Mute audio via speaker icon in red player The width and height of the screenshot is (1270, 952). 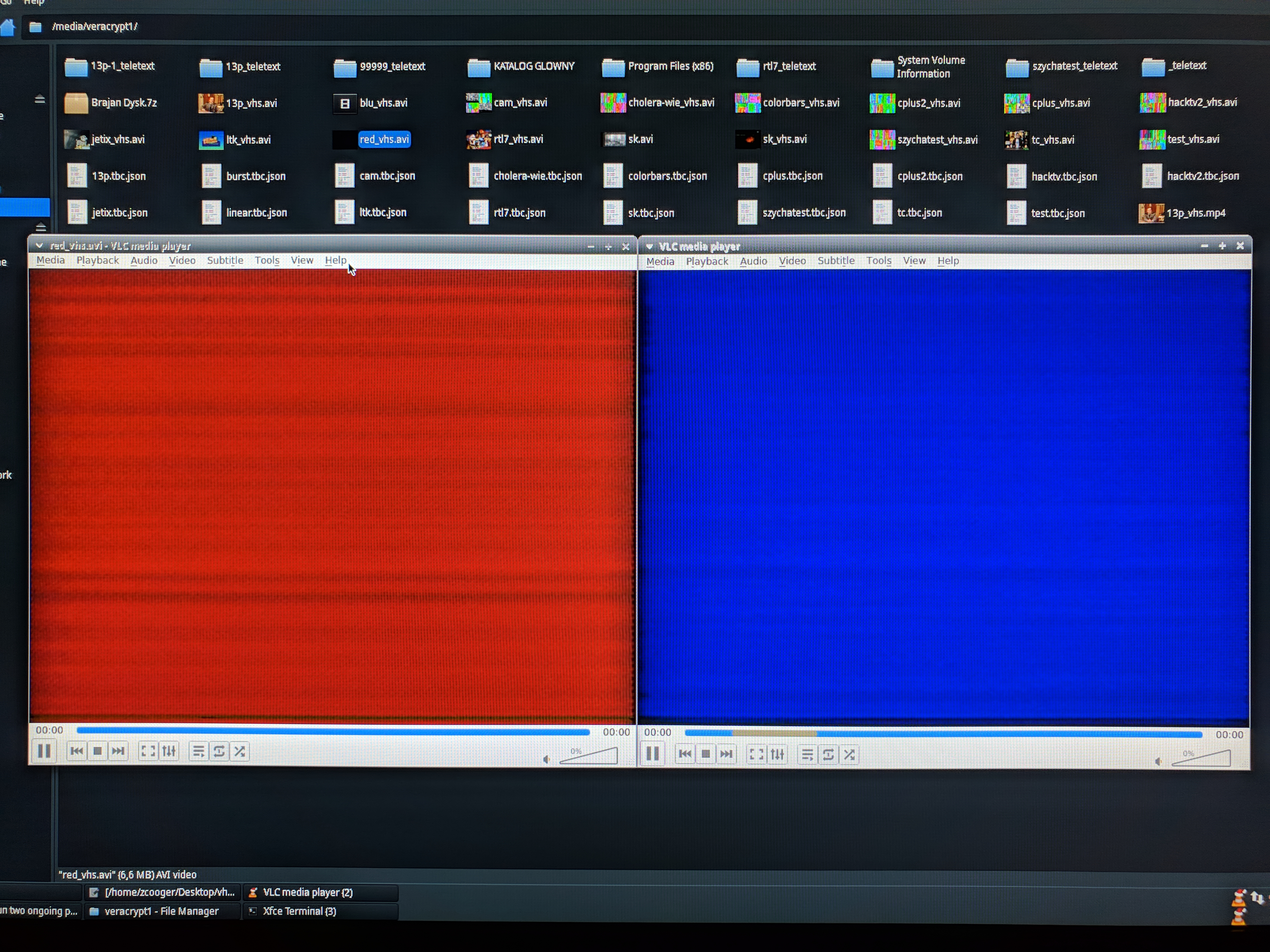click(x=546, y=760)
